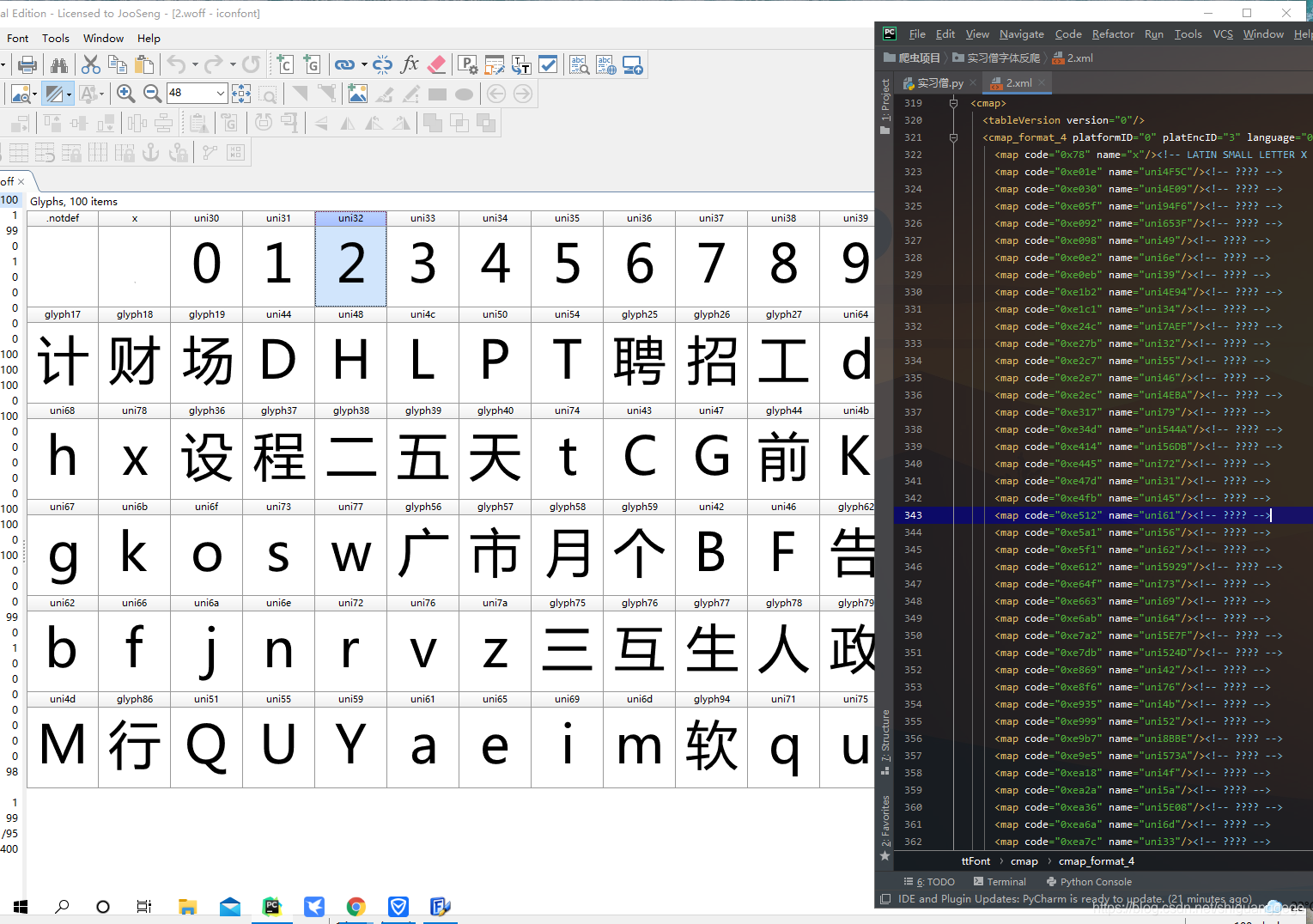Click the taskbar search magnifier
Image resolution: width=1313 pixels, height=924 pixels.
point(62,907)
